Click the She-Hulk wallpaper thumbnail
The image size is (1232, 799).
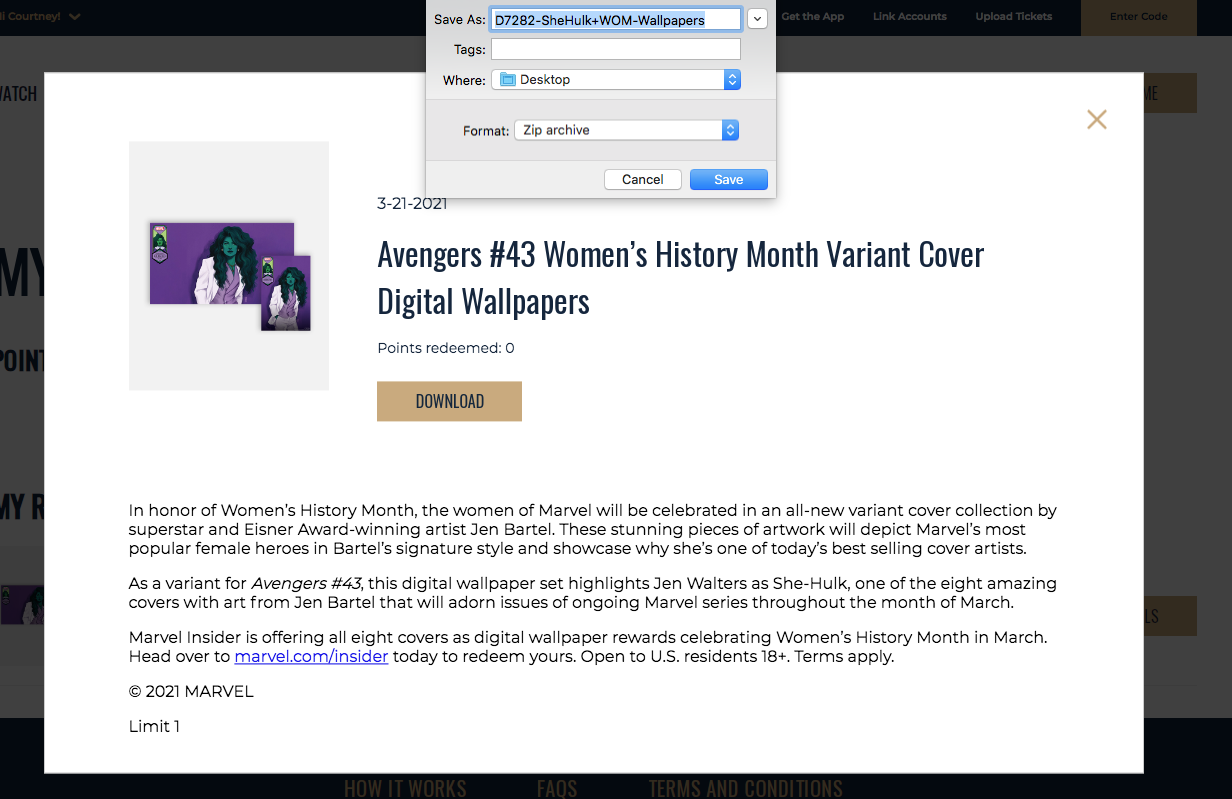pos(229,265)
